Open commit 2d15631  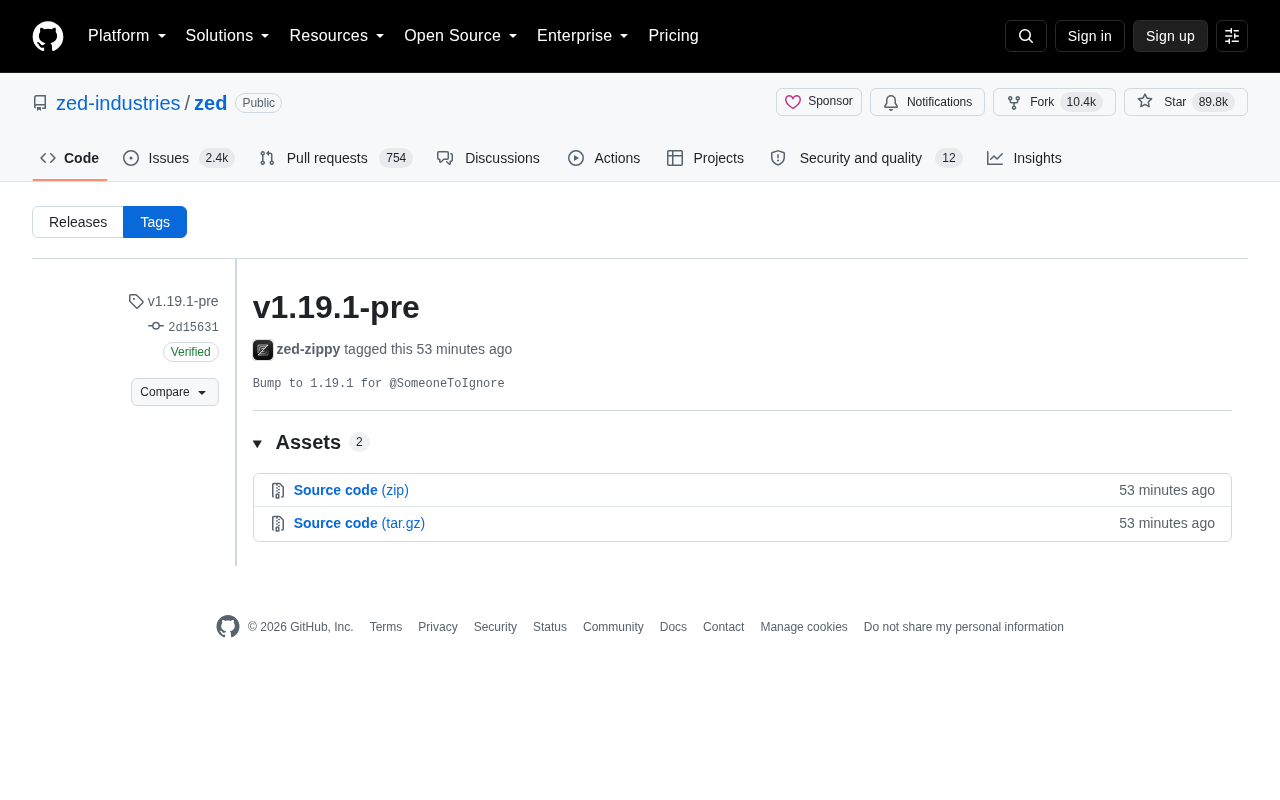(x=193, y=327)
